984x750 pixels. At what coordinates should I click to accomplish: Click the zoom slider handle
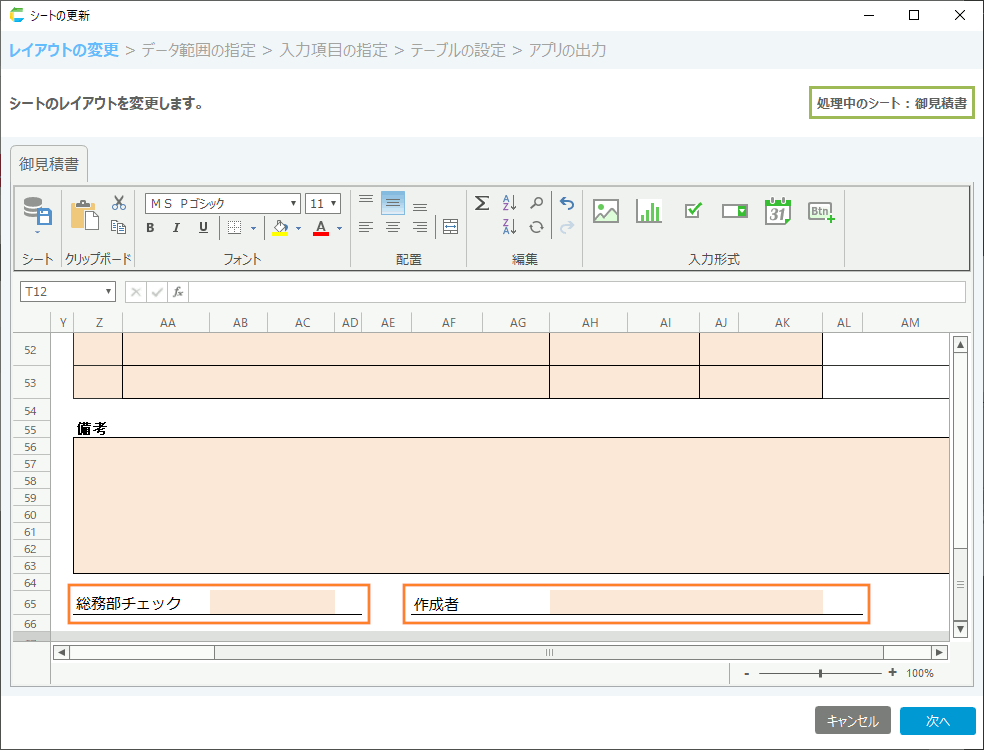click(821, 673)
